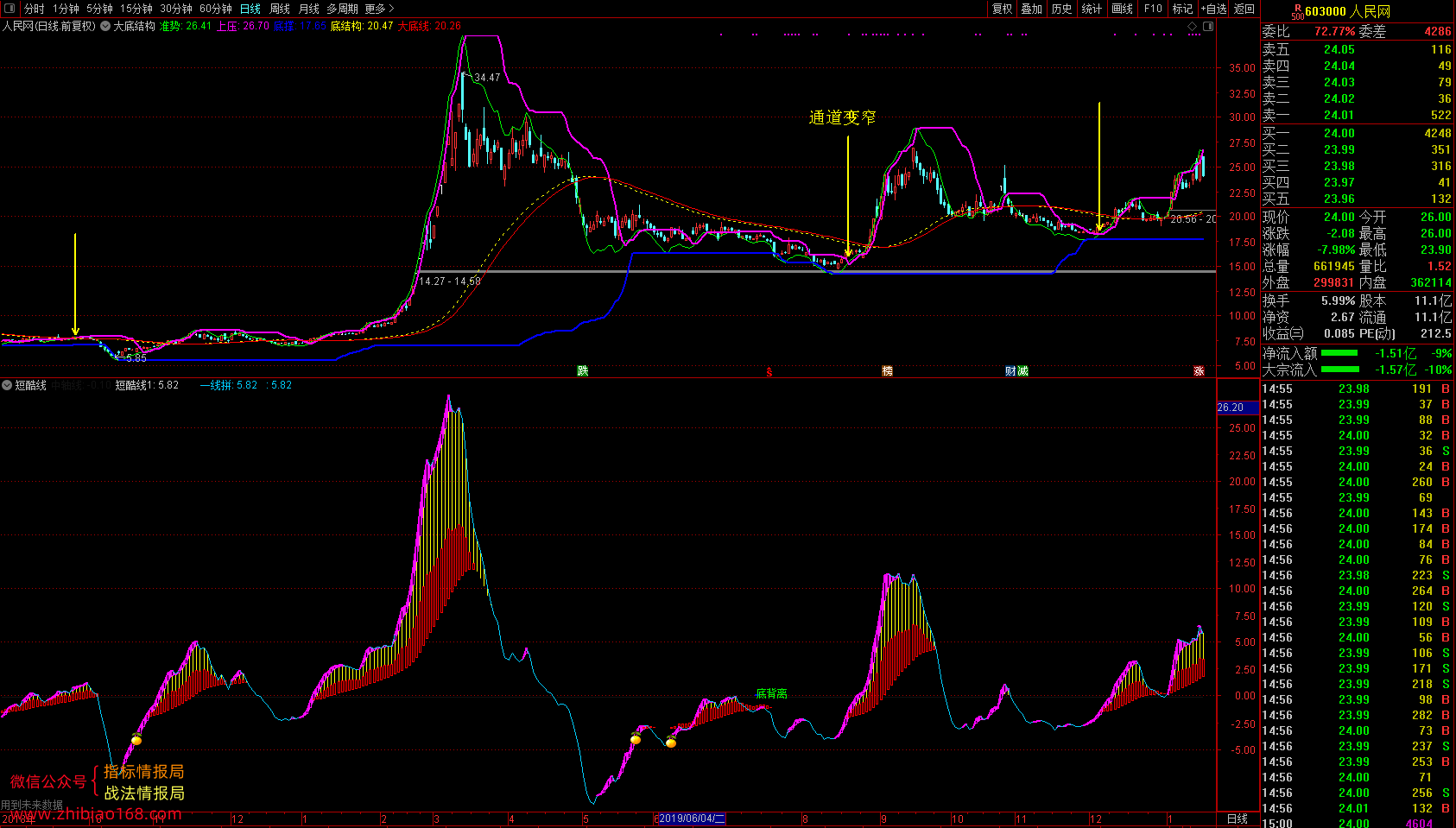Click 涨幅 value -7.98%
The width and height of the screenshot is (1456, 828).
1334,250
